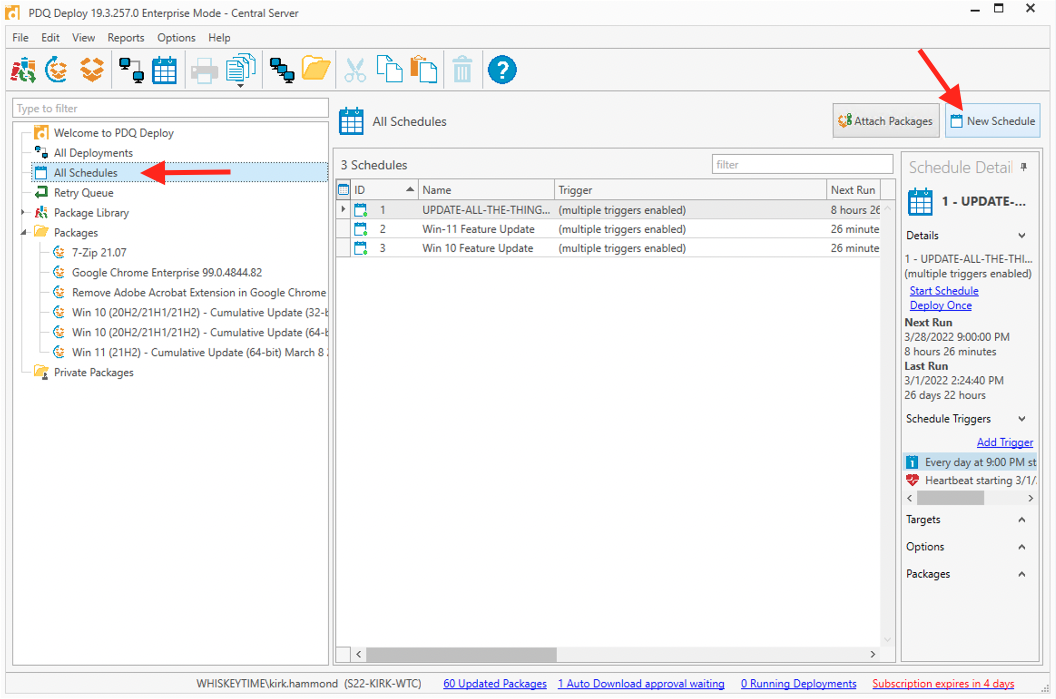Collapse the Schedule Triggers section
The image size is (1056, 699).
1022,419
